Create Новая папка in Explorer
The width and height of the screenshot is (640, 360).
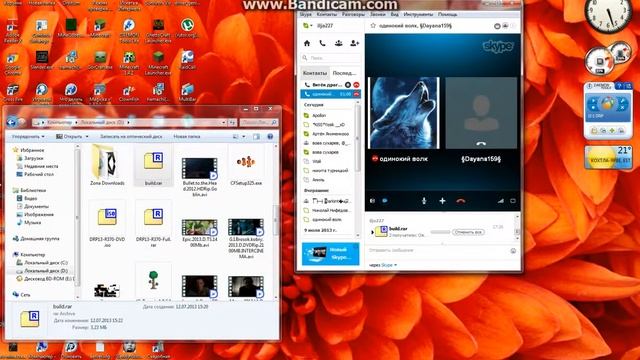pyautogui.click(x=187, y=136)
